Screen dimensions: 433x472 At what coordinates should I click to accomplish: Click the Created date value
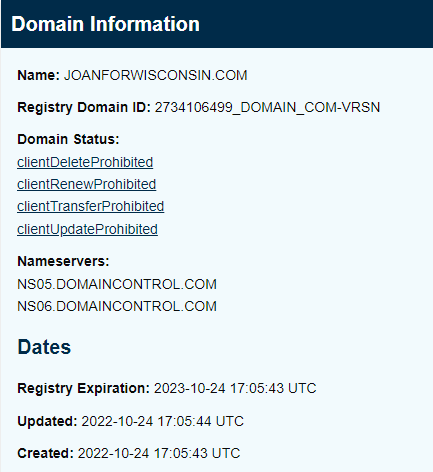click(x=159, y=453)
